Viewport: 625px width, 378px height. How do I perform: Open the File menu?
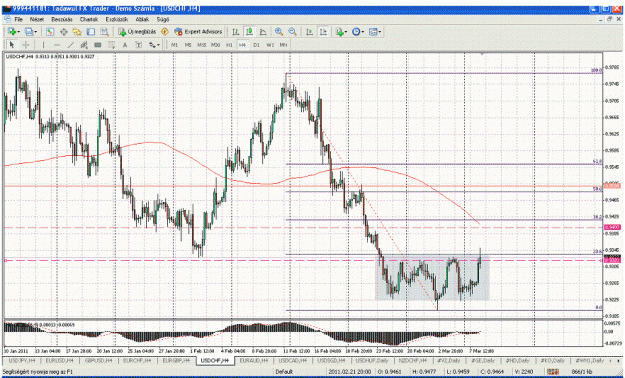click(18, 19)
